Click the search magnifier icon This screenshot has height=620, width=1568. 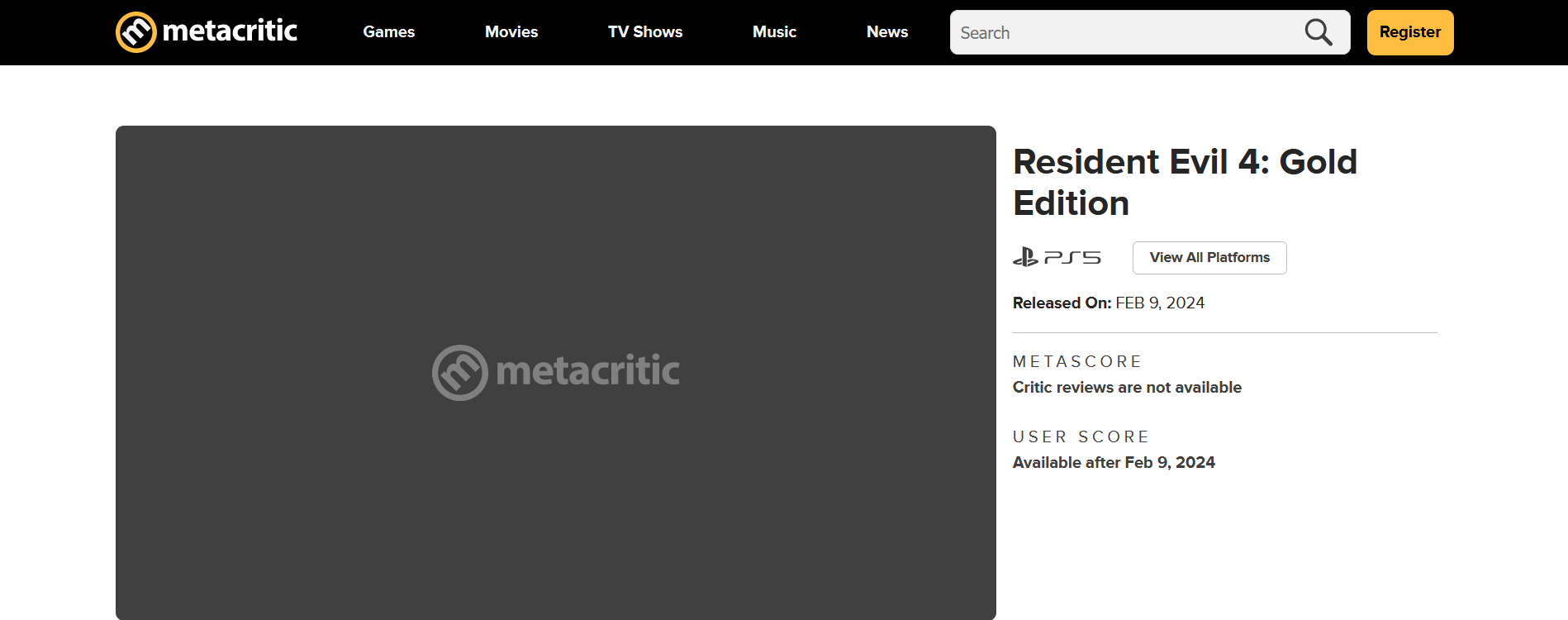tap(1319, 32)
